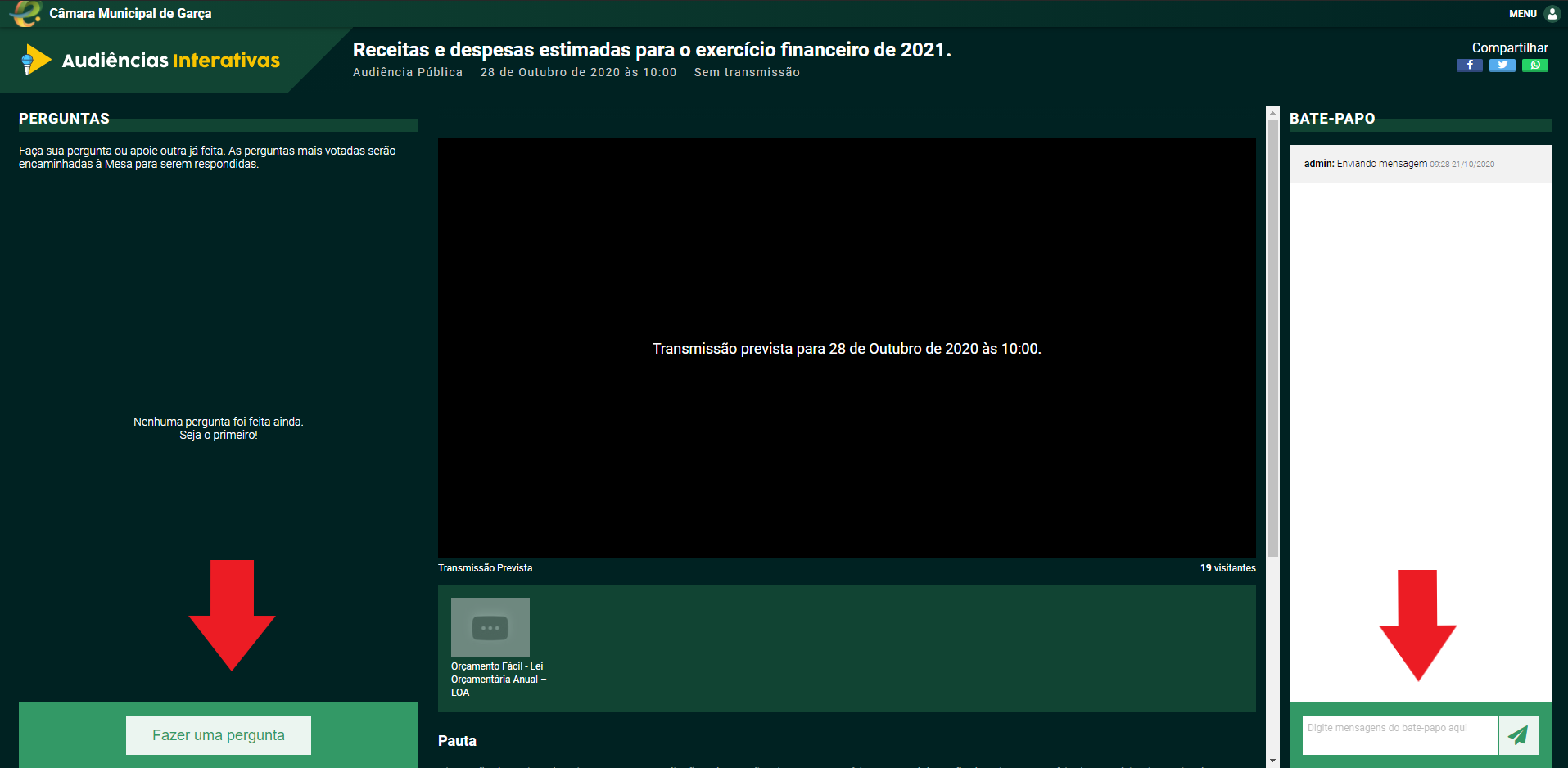Send chat message with paper plane icon
Image resolution: width=1568 pixels, height=768 pixels.
(x=1518, y=735)
